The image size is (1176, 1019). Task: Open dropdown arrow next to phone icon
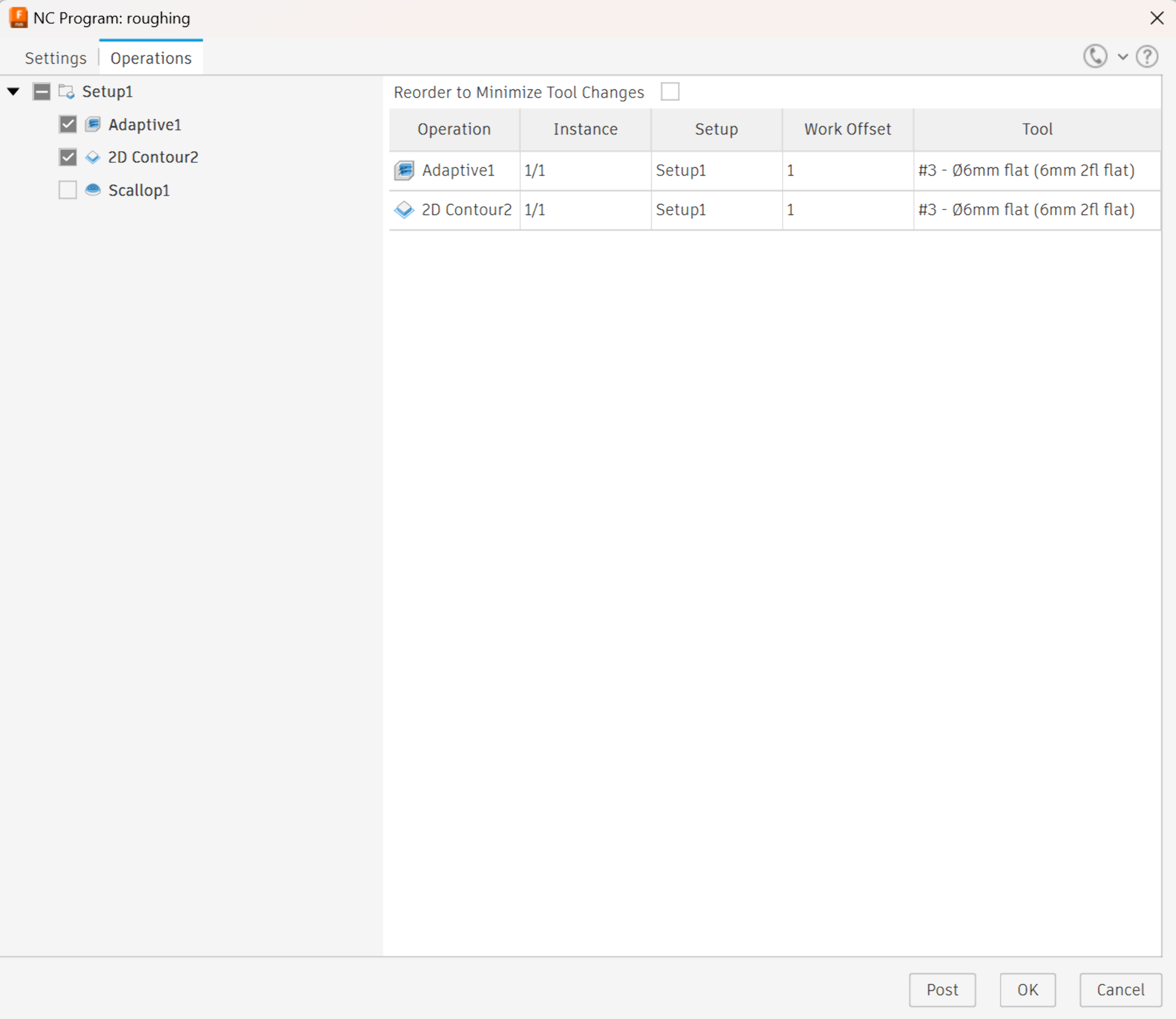click(x=1123, y=57)
